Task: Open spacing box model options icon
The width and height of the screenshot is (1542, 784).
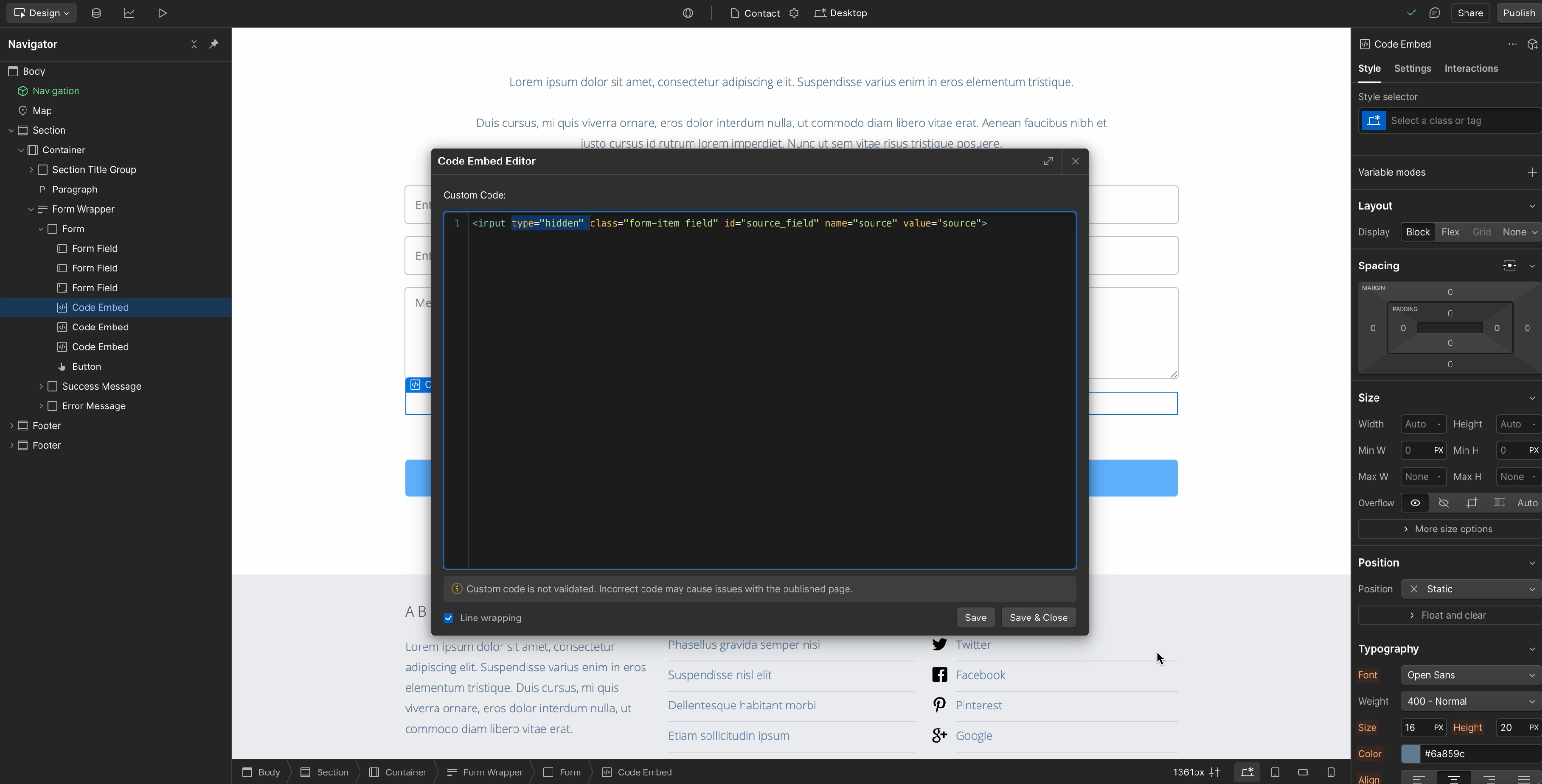Action: pyautogui.click(x=1510, y=265)
